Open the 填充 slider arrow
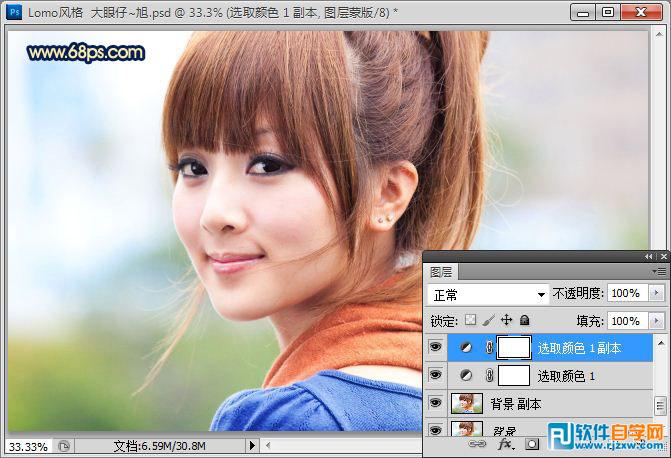The height and width of the screenshot is (458, 671). pyautogui.click(x=656, y=321)
